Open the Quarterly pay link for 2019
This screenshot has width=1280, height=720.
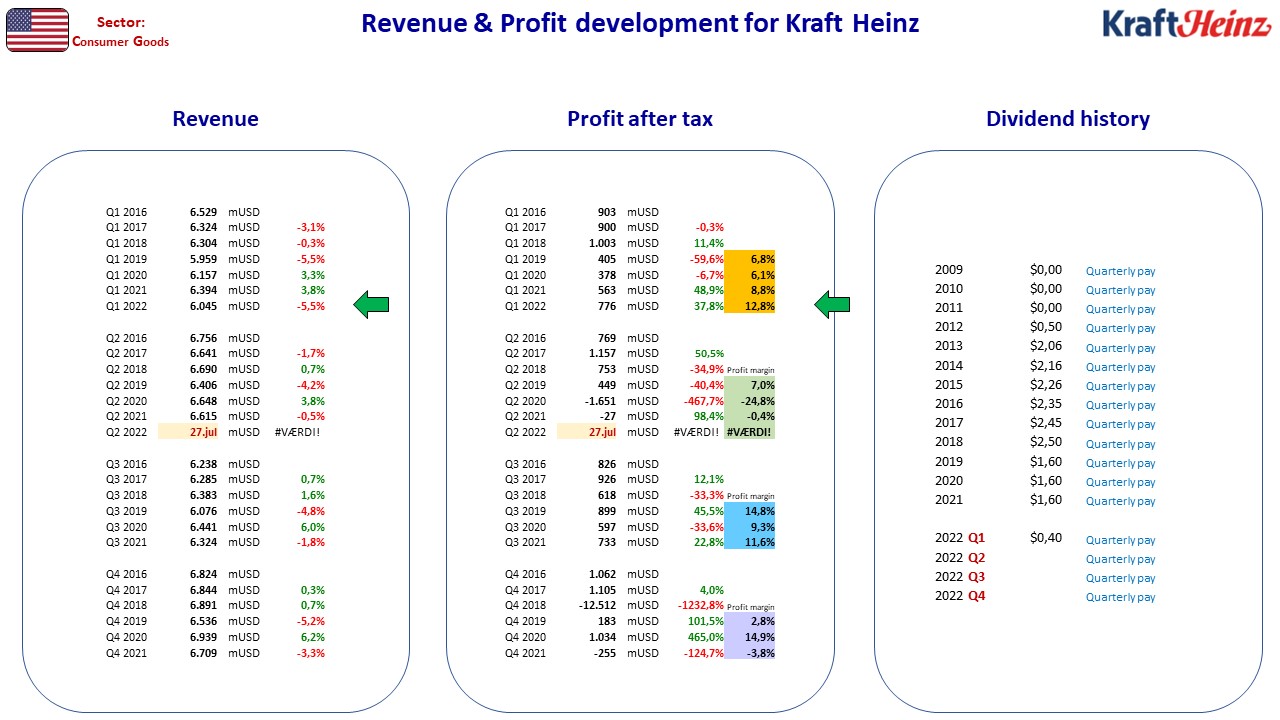pyautogui.click(x=1120, y=463)
